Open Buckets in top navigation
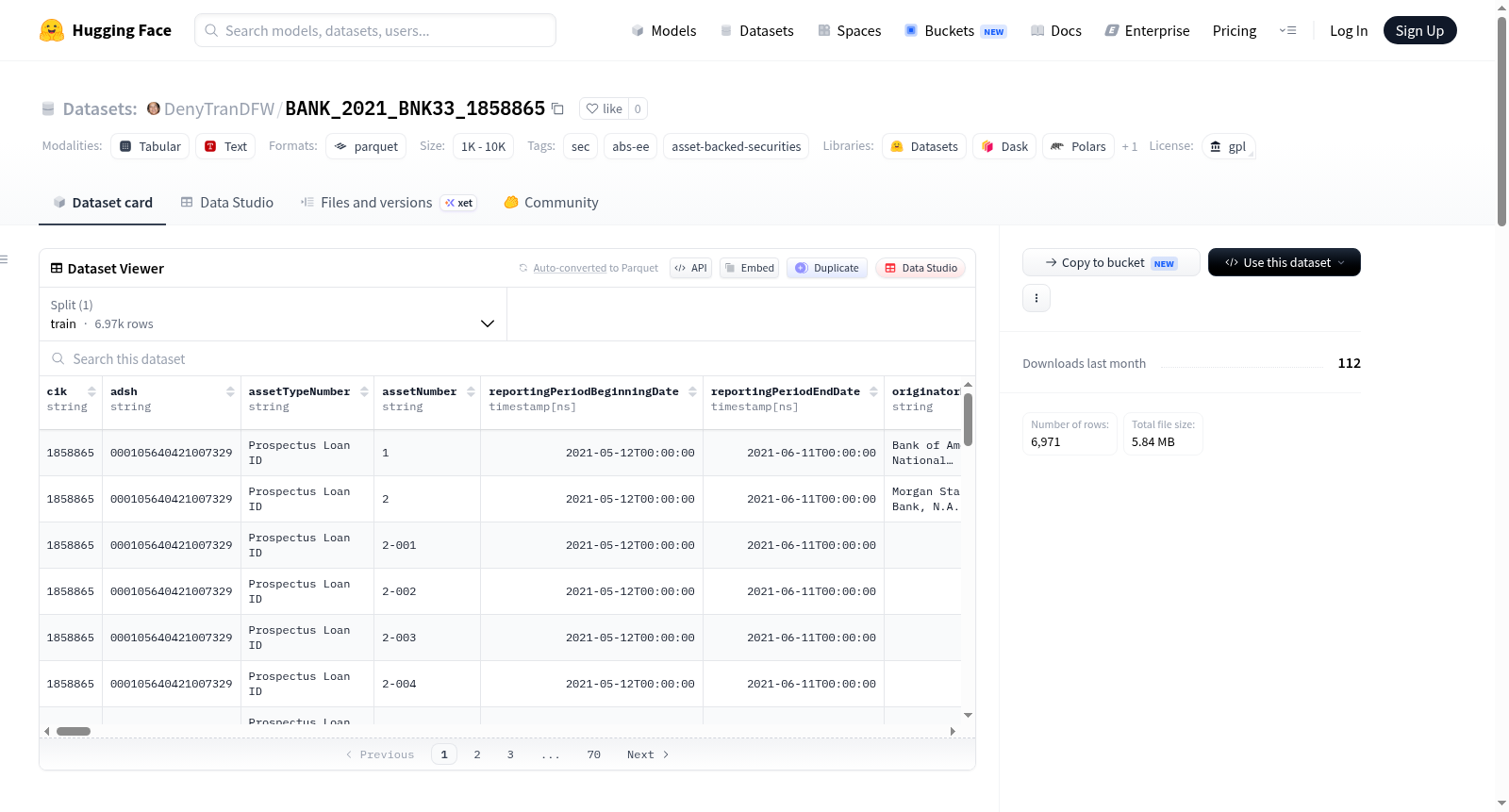The image size is (1509, 812). pos(955,30)
